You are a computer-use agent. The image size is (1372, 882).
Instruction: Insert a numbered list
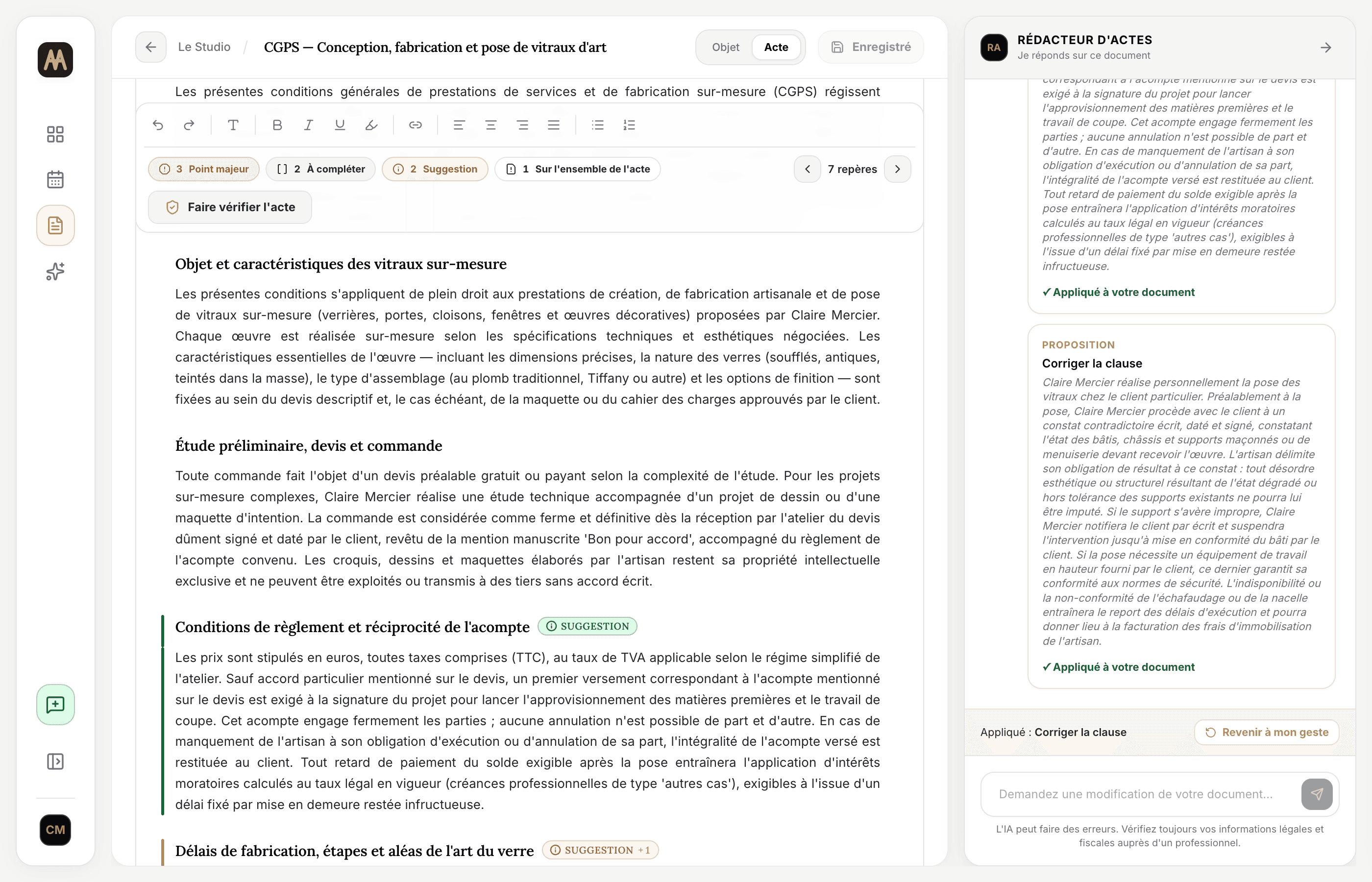click(x=629, y=125)
